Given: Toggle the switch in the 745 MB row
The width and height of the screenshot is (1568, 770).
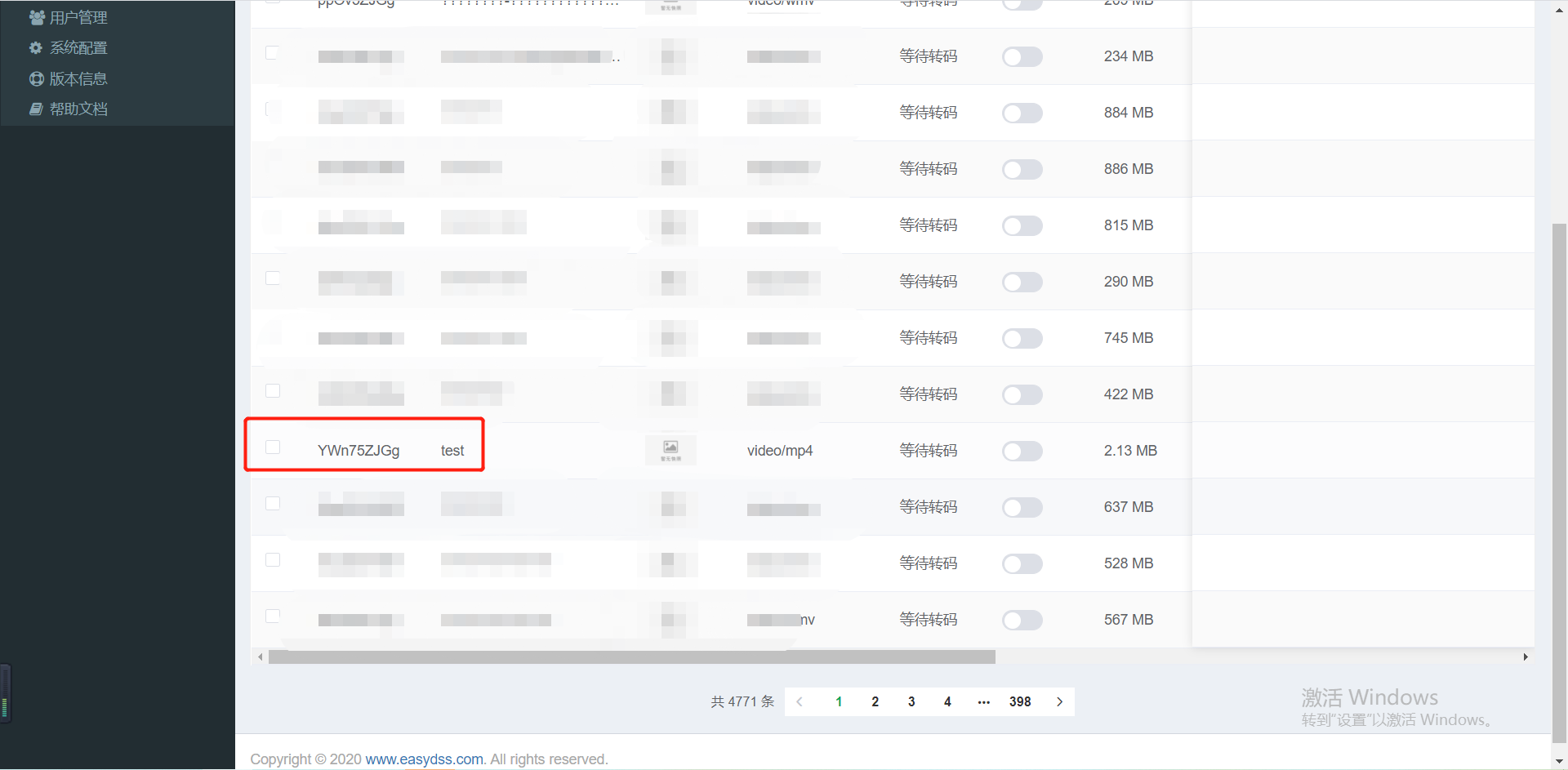Looking at the screenshot, I should click(1022, 338).
